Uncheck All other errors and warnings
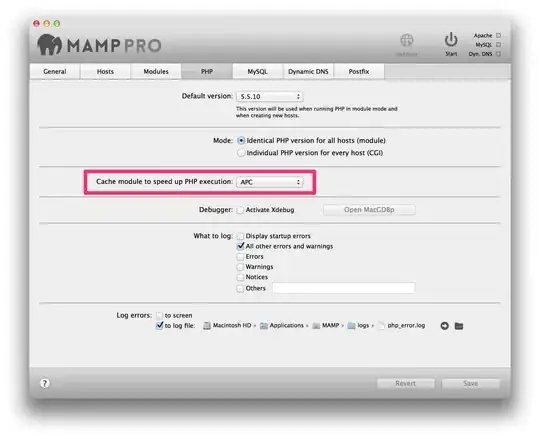The height and width of the screenshot is (439, 540). click(240, 246)
